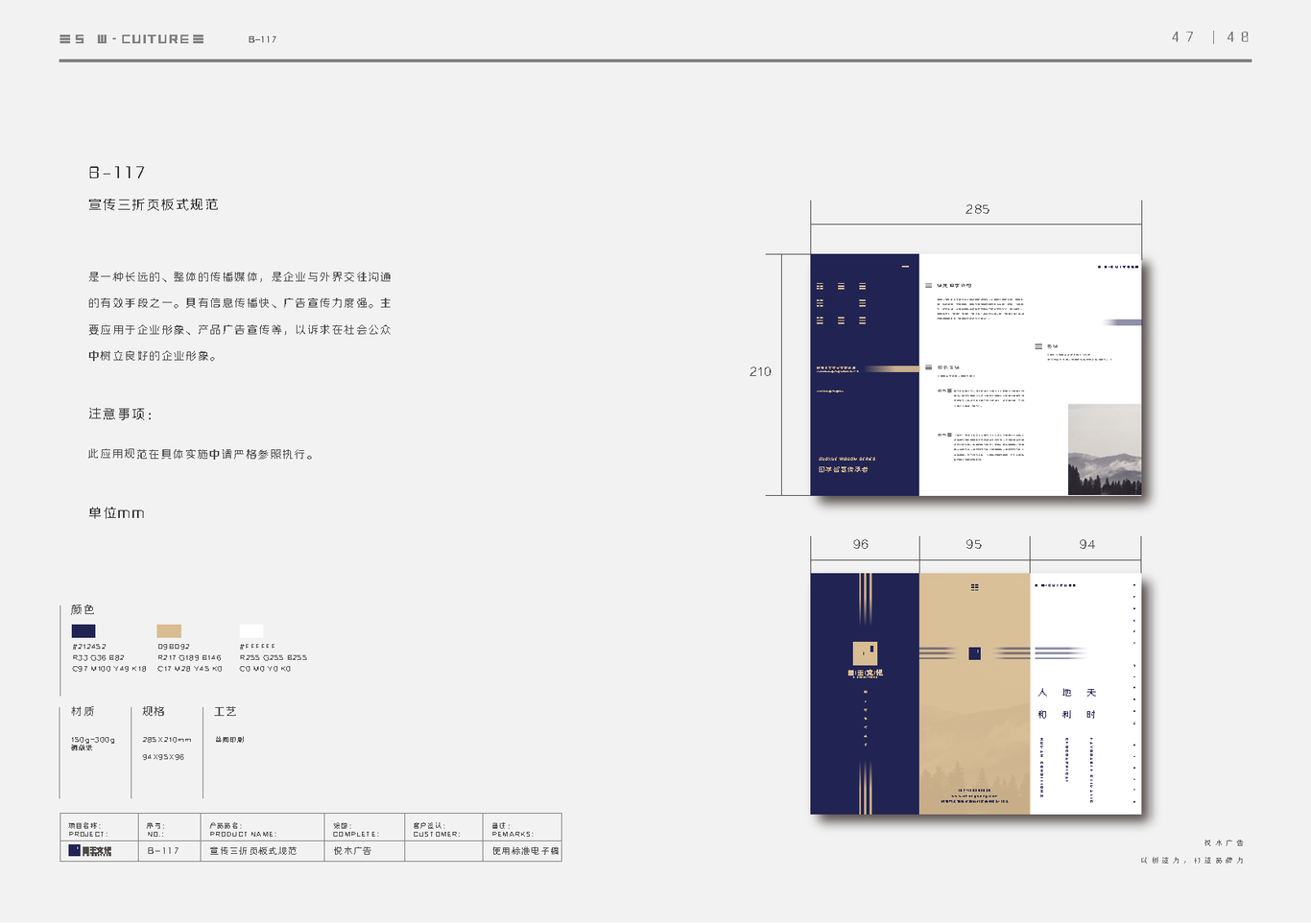Click the '285' width dimension label

click(x=977, y=209)
